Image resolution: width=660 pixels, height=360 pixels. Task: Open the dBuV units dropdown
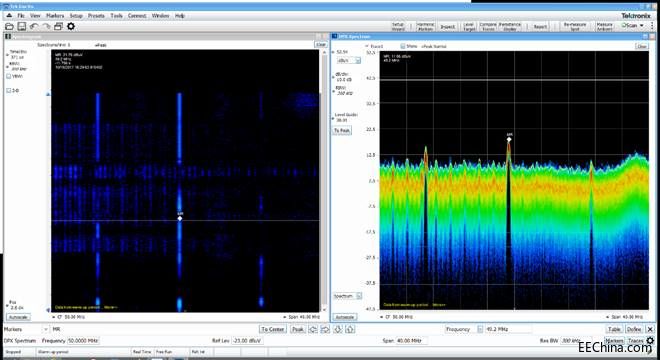point(358,61)
